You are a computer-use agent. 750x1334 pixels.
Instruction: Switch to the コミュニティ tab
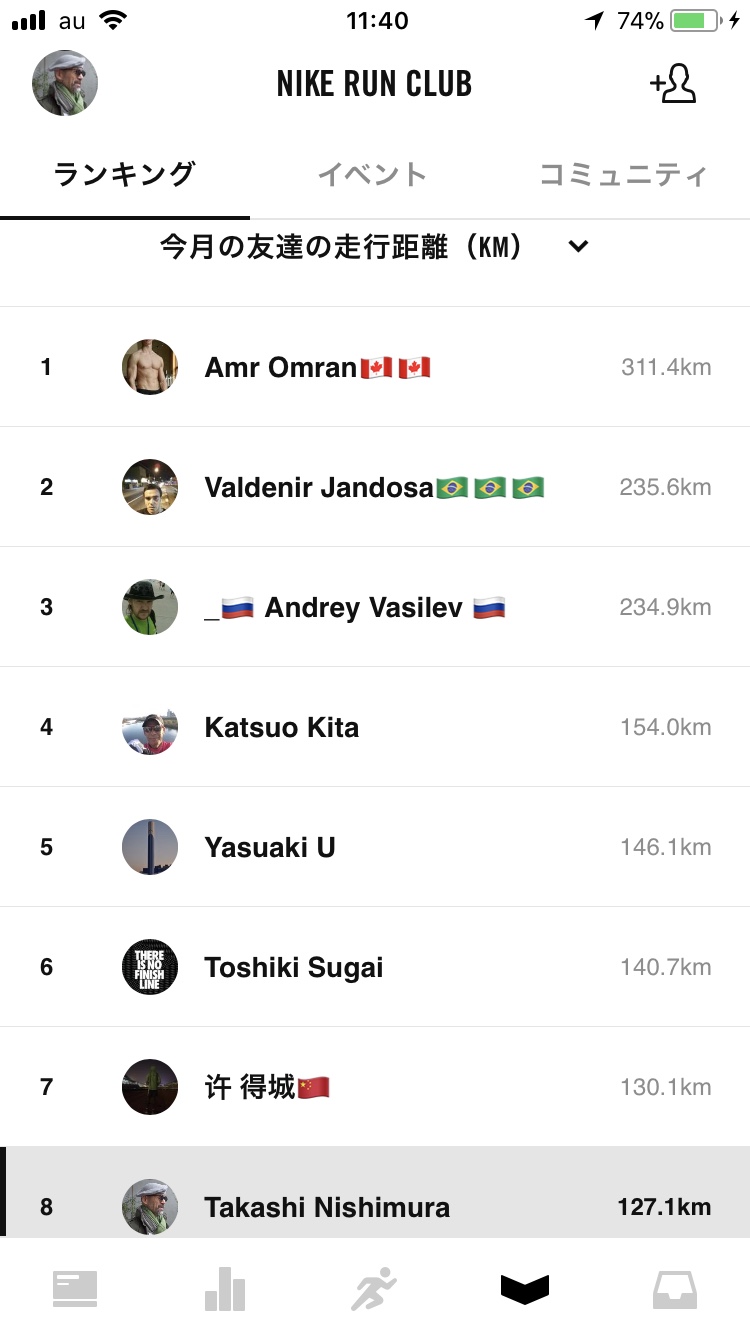coord(623,175)
